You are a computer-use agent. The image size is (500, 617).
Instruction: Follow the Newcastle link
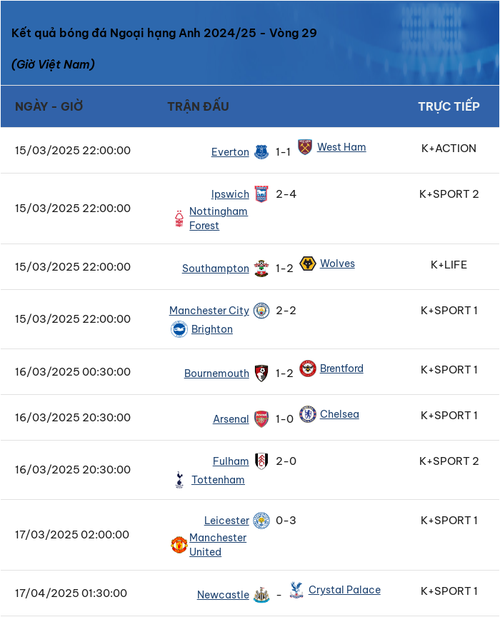223,595
